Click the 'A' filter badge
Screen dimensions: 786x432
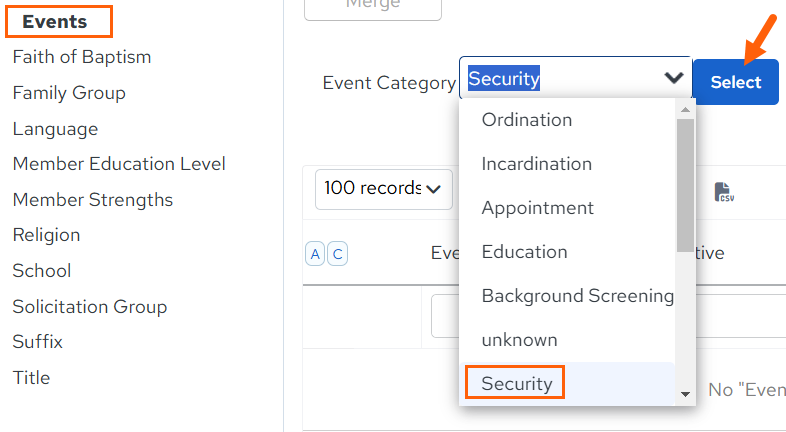[315, 254]
